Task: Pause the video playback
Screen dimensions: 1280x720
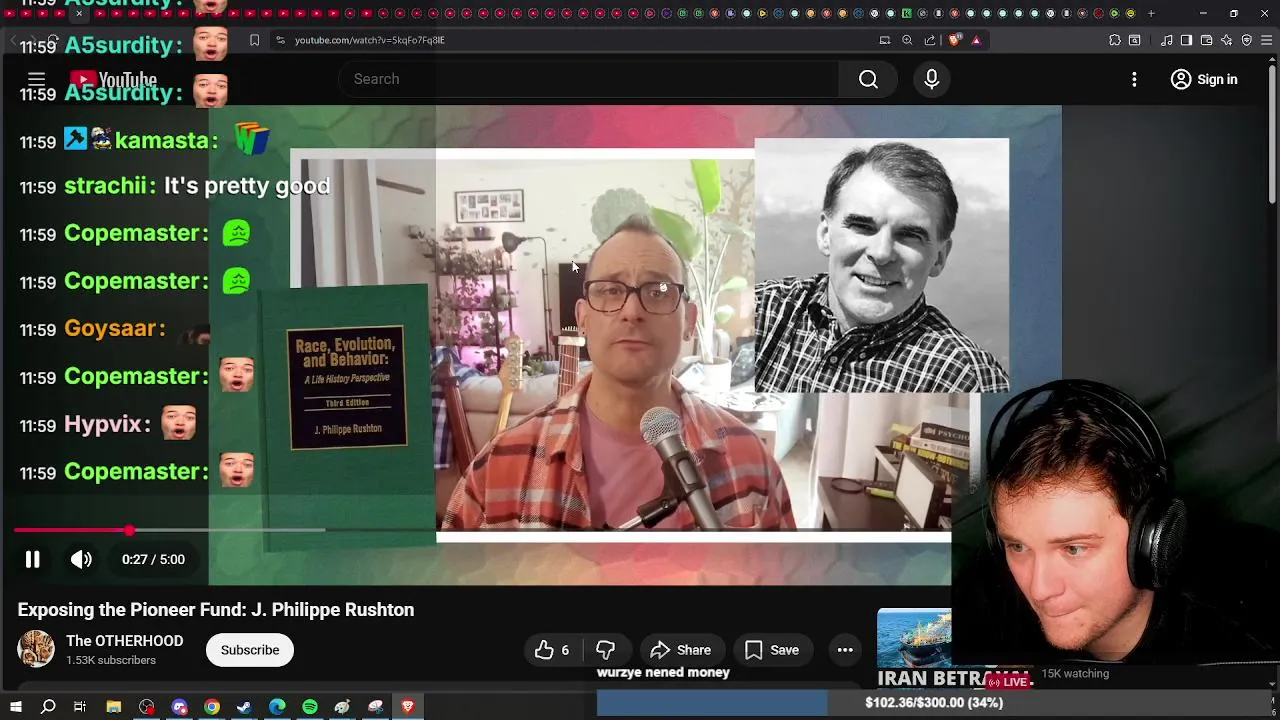Action: point(32,559)
